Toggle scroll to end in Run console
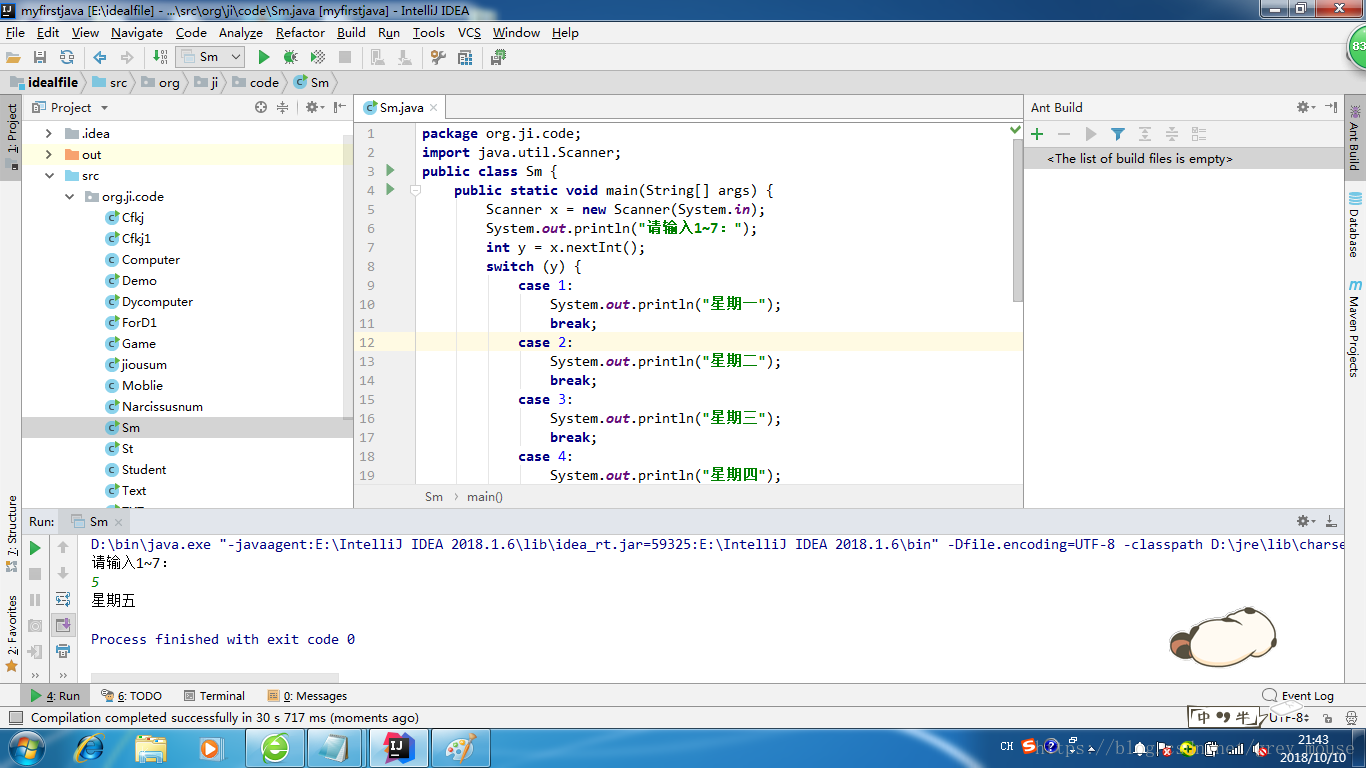This screenshot has width=1366, height=768. [63, 625]
